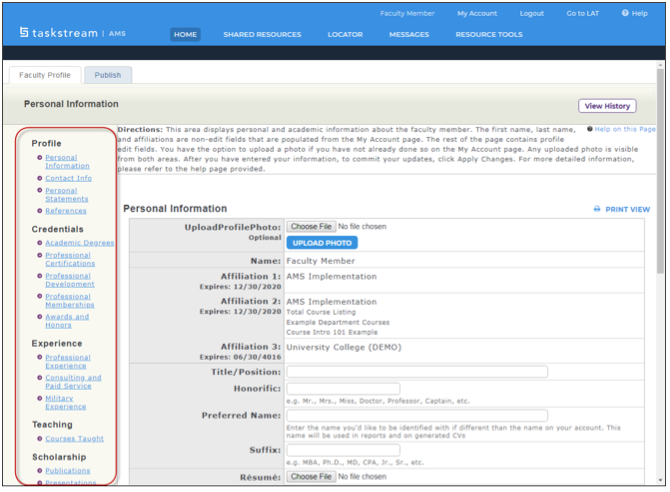
Task: Go to the LOCATOR menu
Action: (345, 35)
